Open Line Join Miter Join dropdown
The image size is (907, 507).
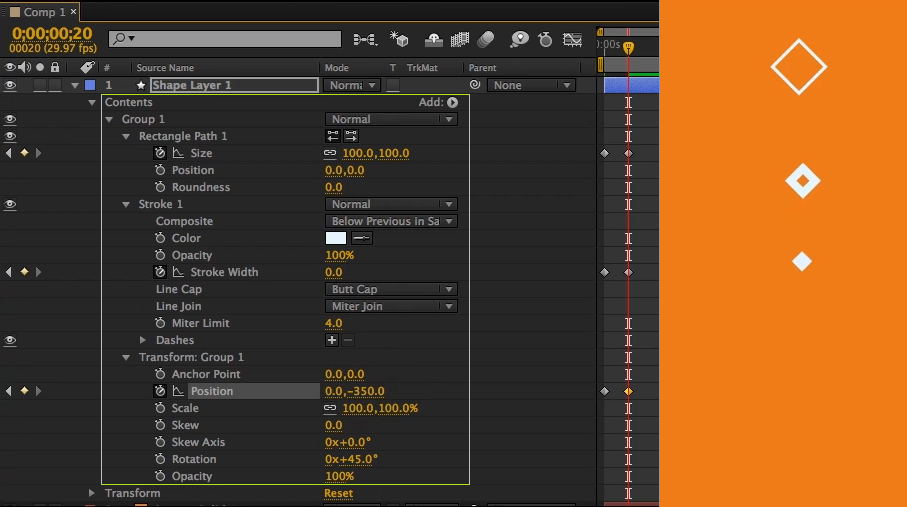[x=391, y=306]
